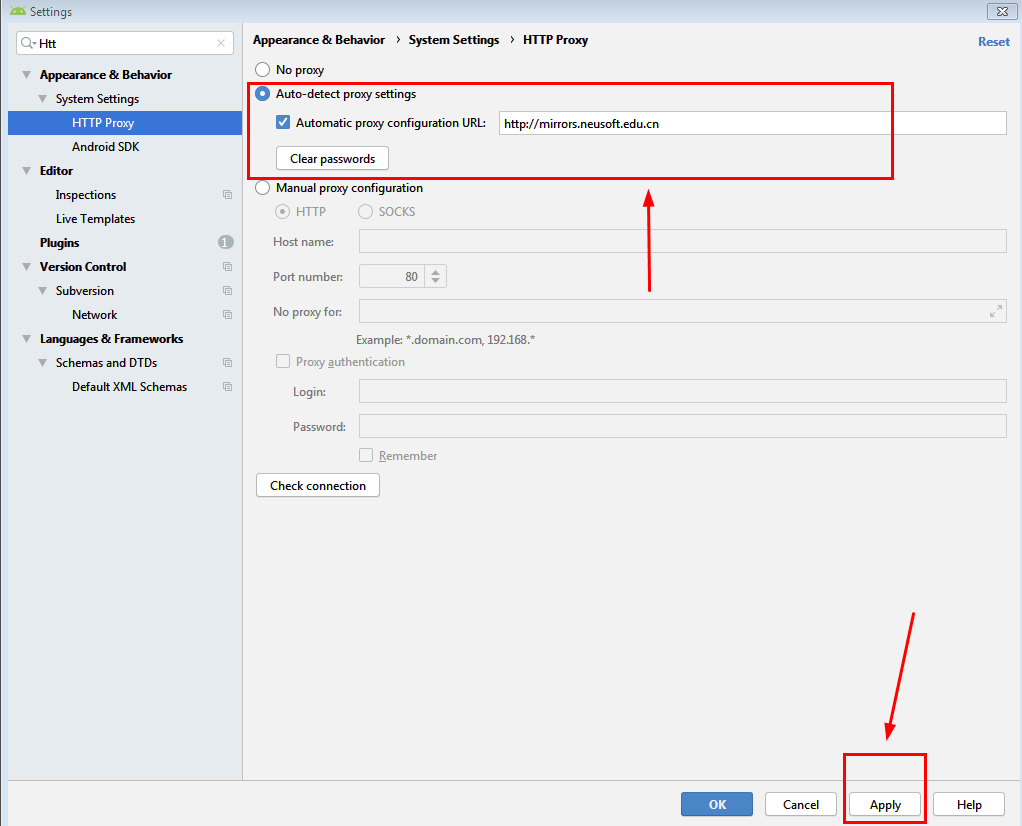Click the settings icon next to Inspections
This screenshot has height=826, width=1022.
[x=225, y=194]
